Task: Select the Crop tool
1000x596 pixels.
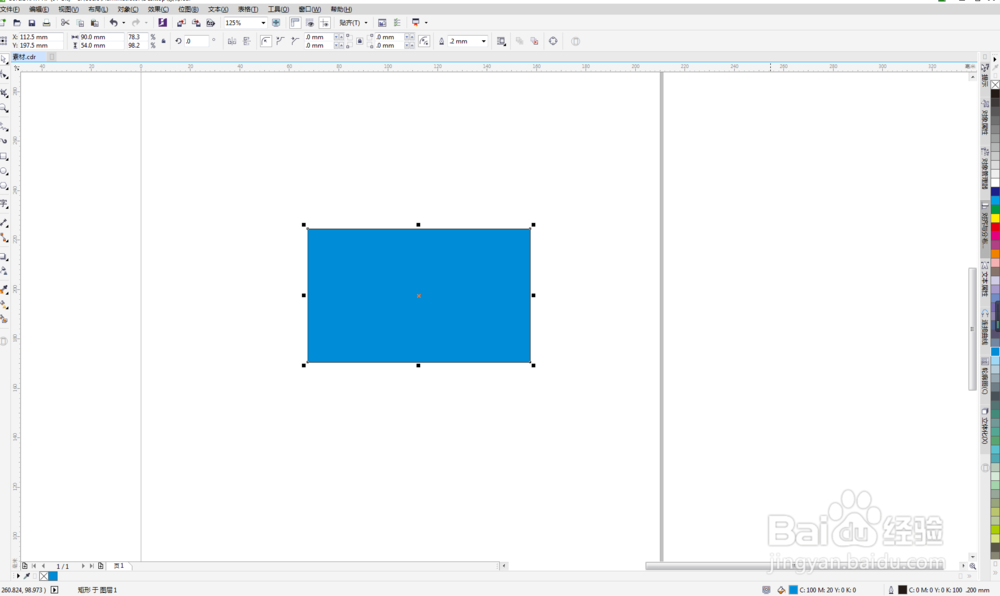Action: pos(4,93)
